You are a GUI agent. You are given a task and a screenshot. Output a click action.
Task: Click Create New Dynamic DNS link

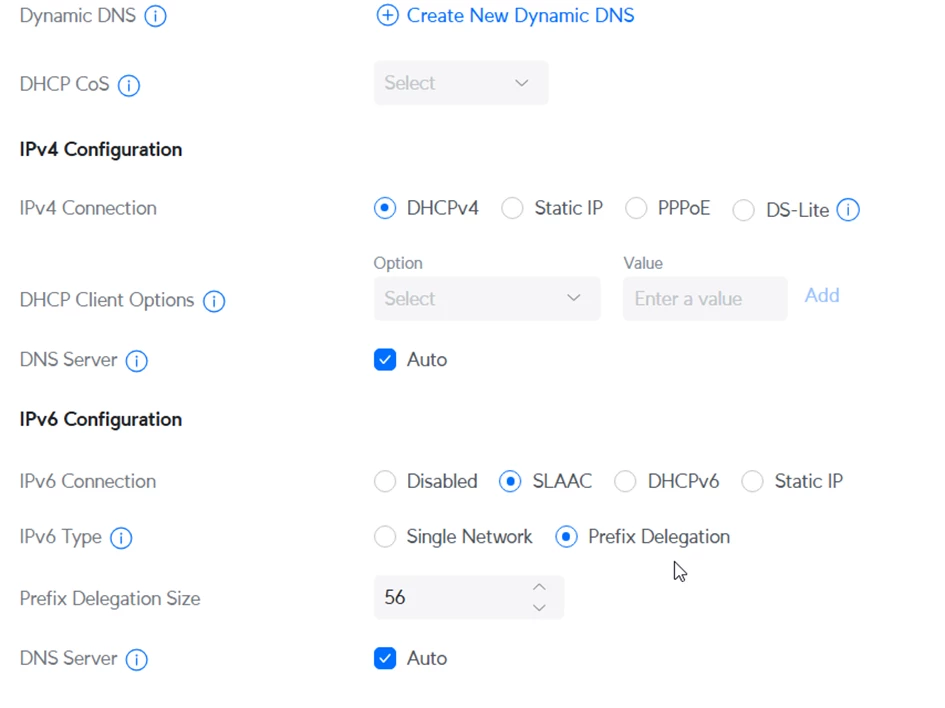pyautogui.click(x=520, y=16)
